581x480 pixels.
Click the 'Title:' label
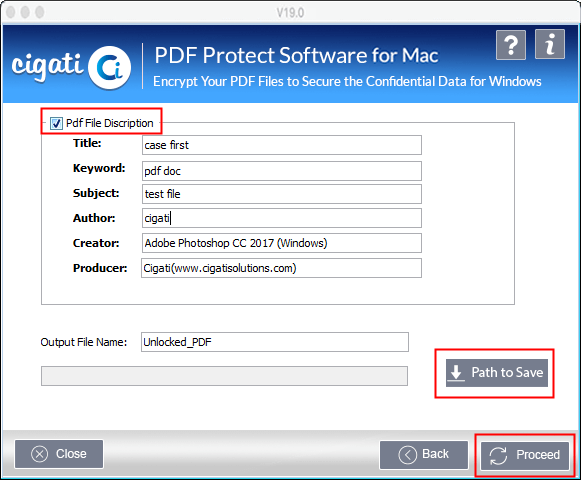[87, 143]
